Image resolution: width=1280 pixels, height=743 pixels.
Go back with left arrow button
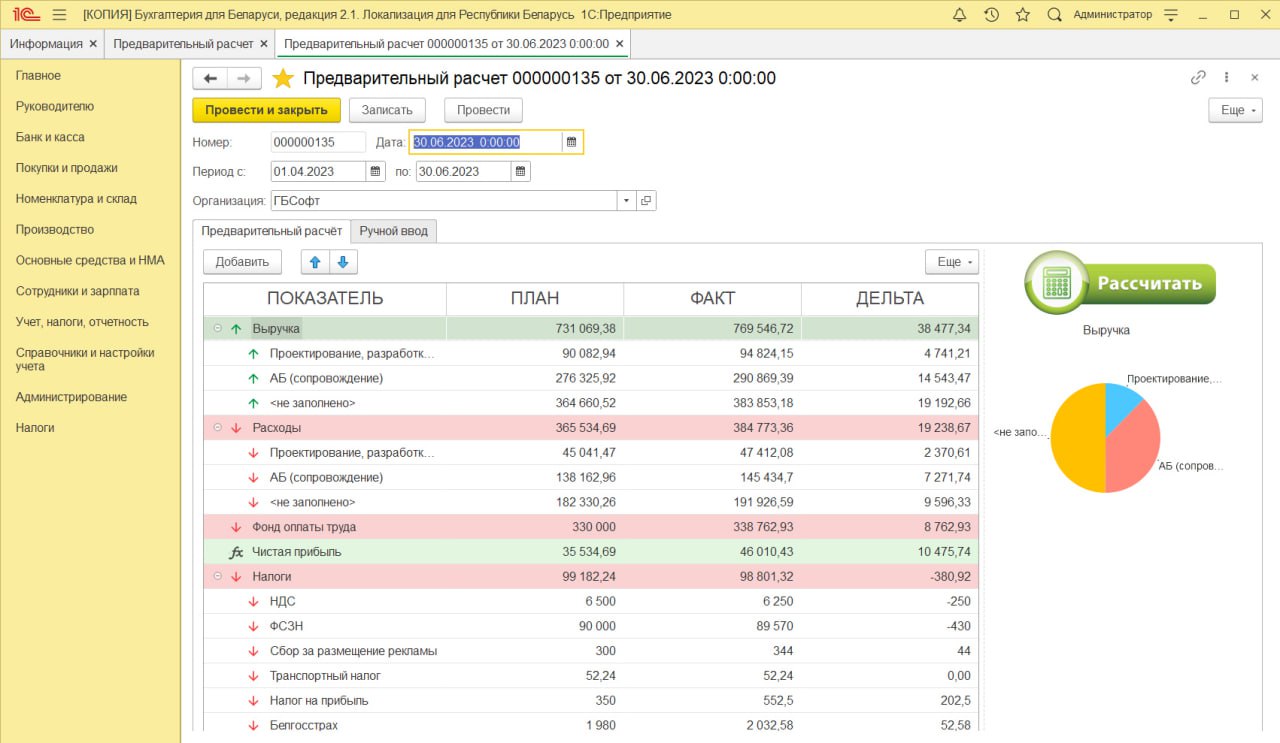point(210,79)
